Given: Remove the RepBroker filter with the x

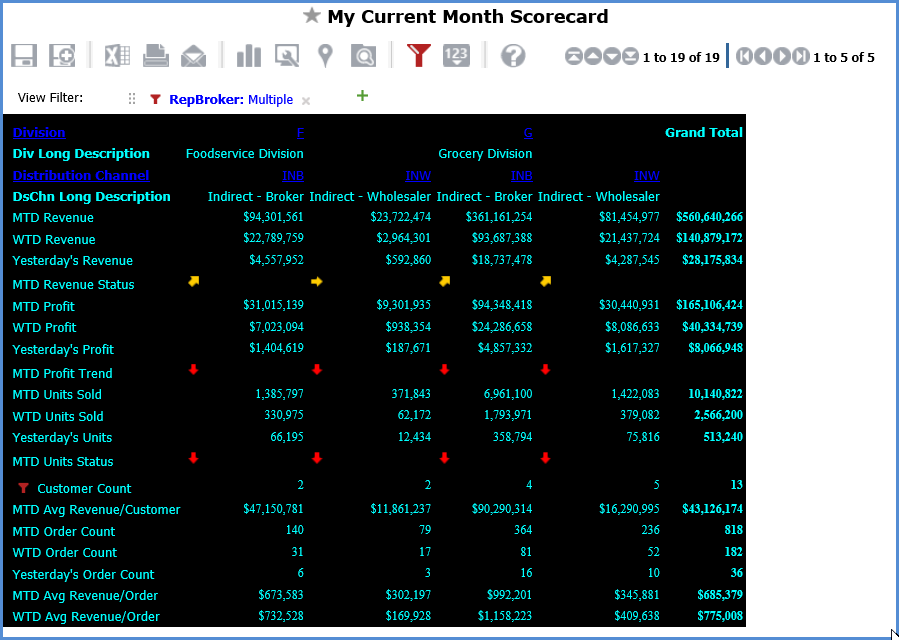Looking at the screenshot, I should coord(306,101).
